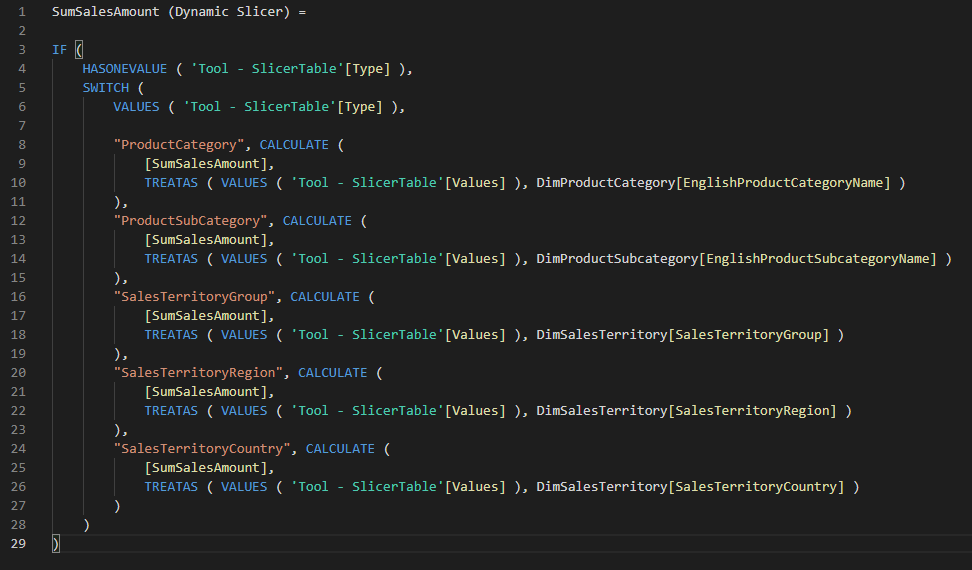Image resolution: width=972 pixels, height=570 pixels.
Task: Click [SumSalesAmount] on line 13
Action: (x=205, y=240)
